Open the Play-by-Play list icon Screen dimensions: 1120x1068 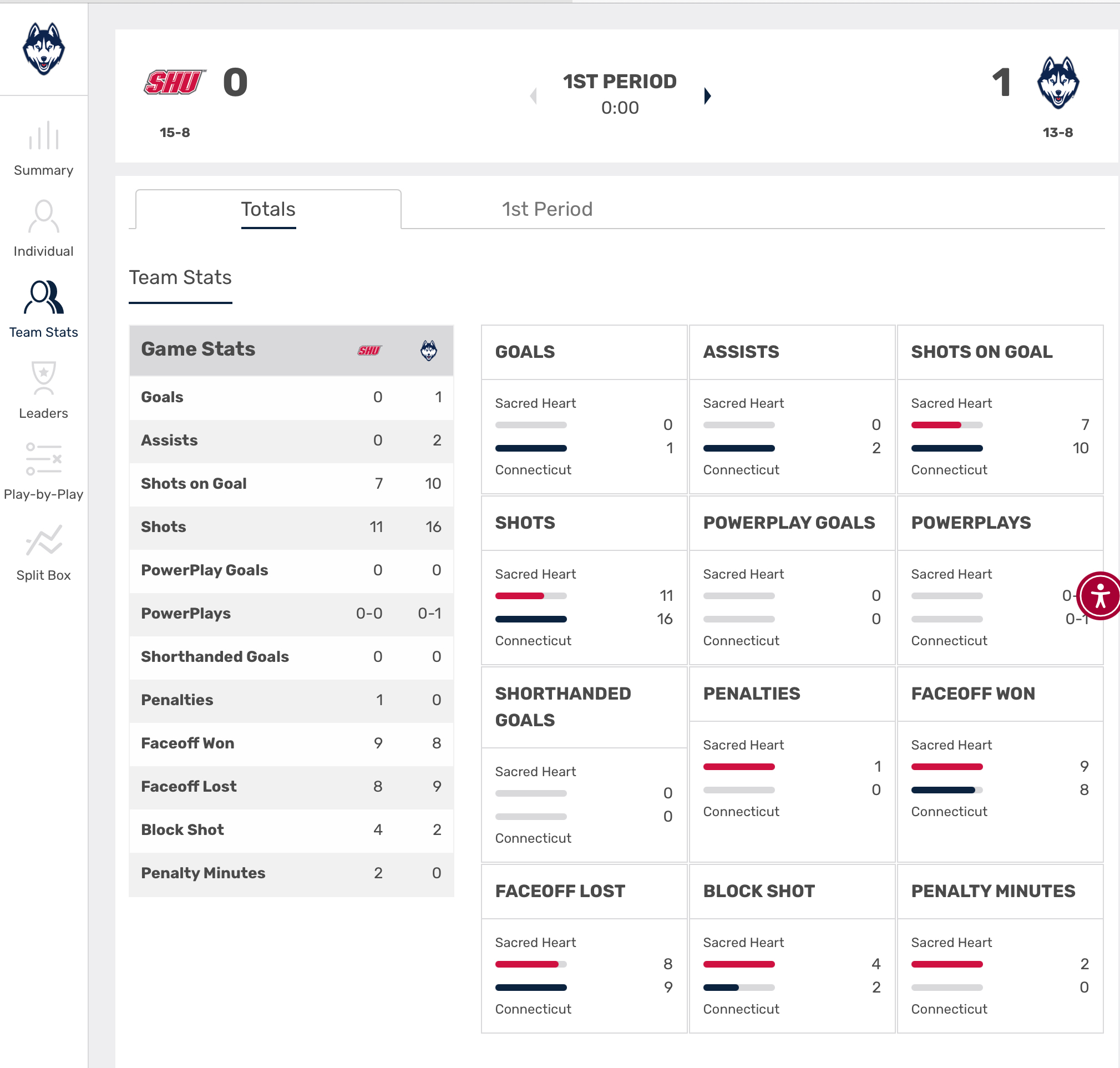[x=44, y=459]
